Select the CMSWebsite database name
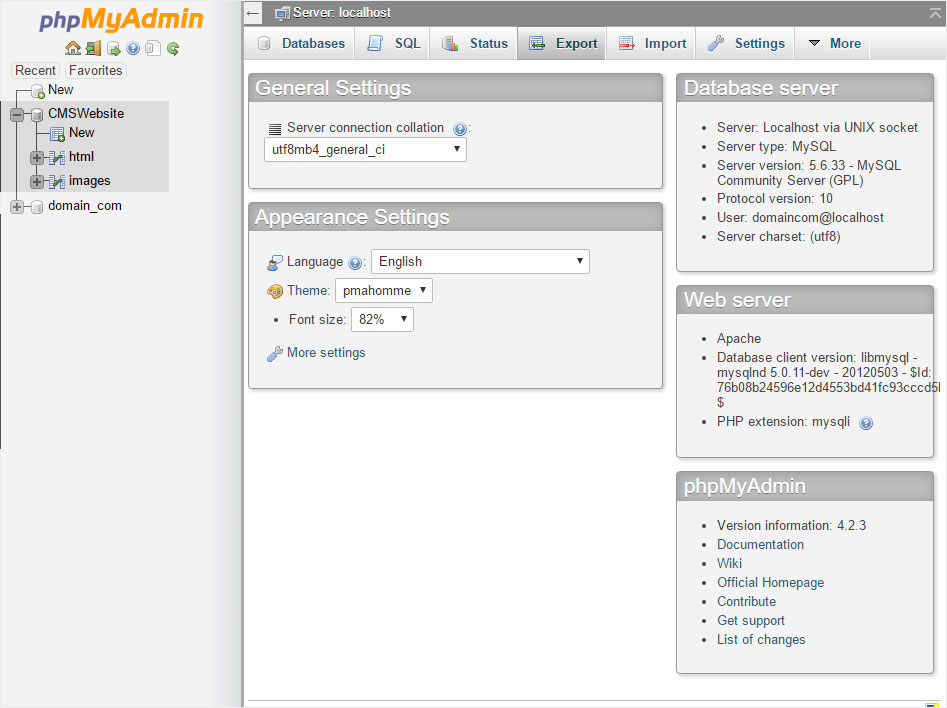Screen dimensions: 947x708 (86, 114)
